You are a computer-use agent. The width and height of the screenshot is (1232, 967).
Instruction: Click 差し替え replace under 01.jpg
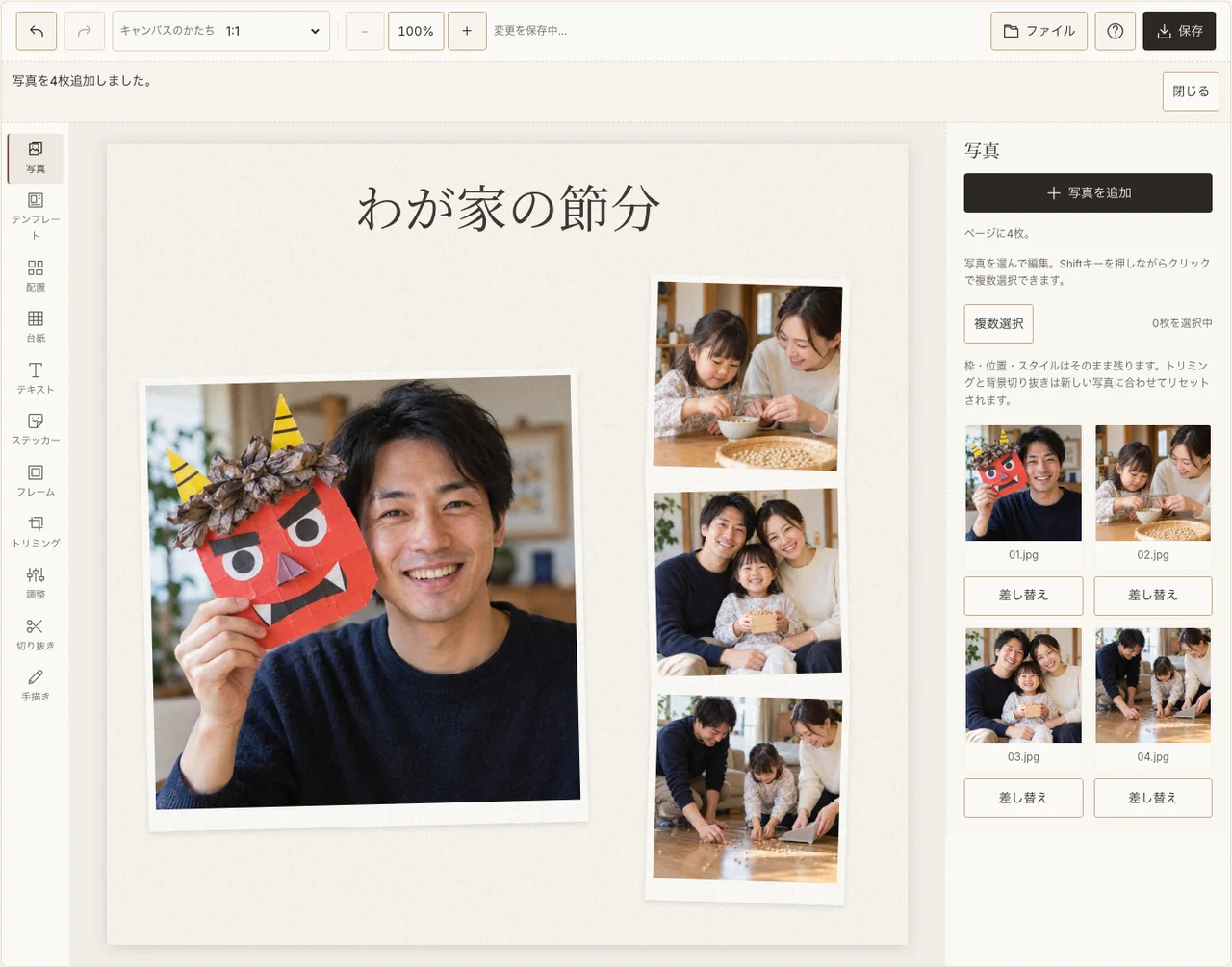[1023, 596]
